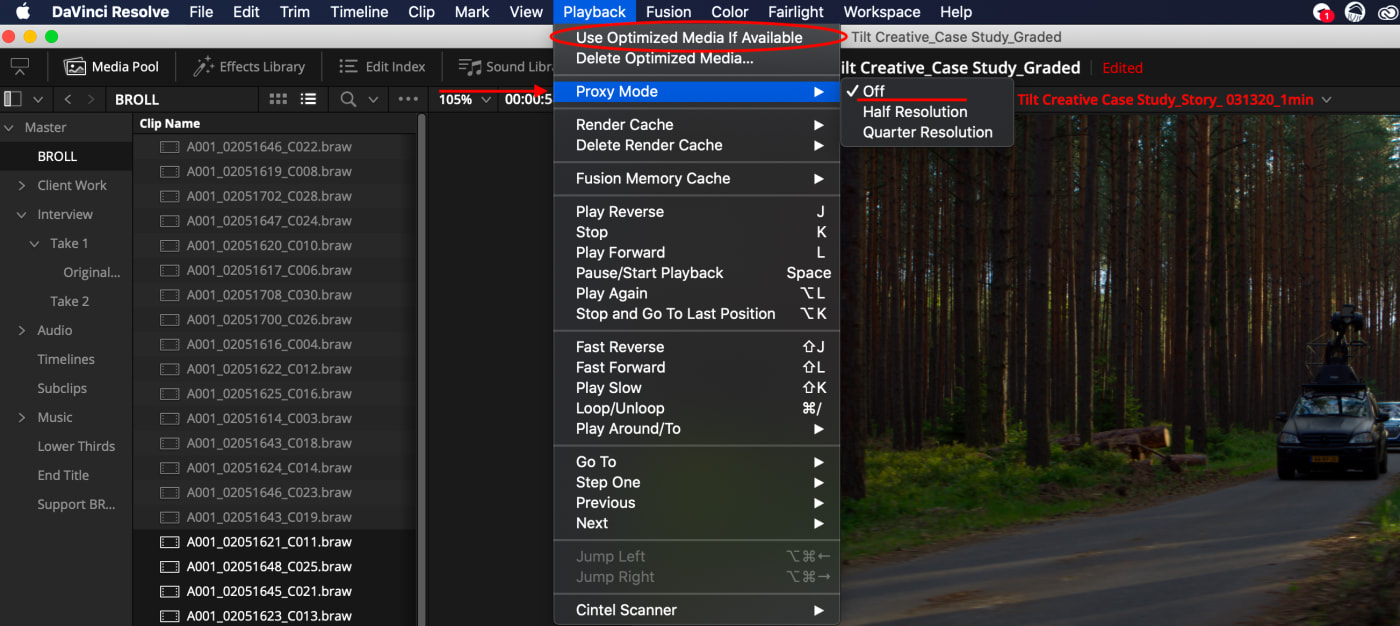Switch media pool to thumbnail grid view
Image resolution: width=1400 pixels, height=626 pixels.
tap(279, 99)
